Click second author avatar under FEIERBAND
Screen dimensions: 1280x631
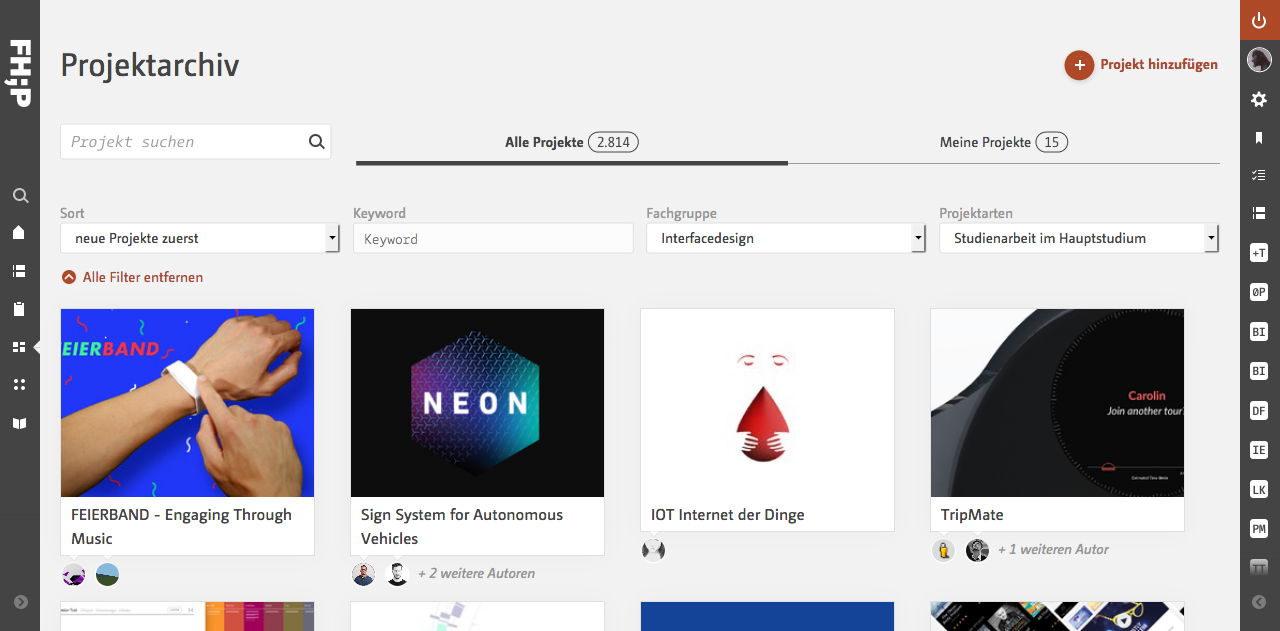107,575
